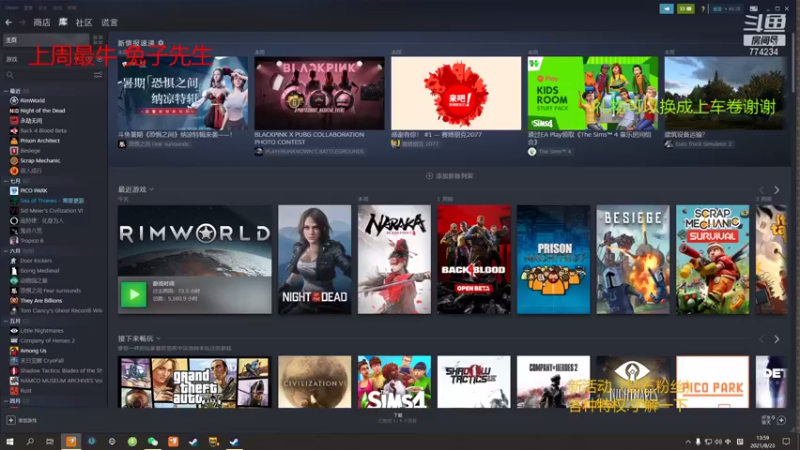Image resolution: width=800 pixels, height=450 pixels.
Task: Open the Prison Architect cover
Action: click(553, 259)
